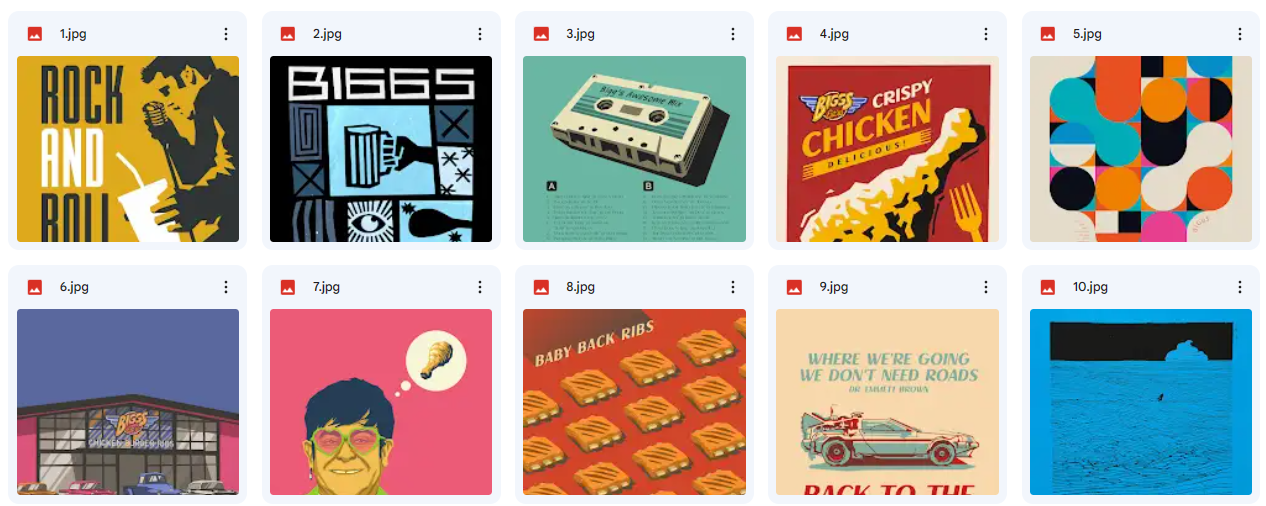Select the Baby Back Ribs thumbnail
Viewport: 1266px width, 506px height.
634,402
